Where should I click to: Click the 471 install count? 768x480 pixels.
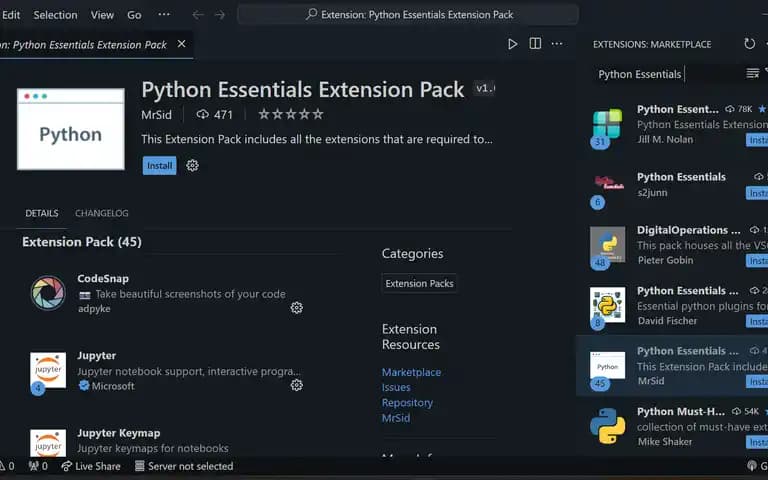click(x=215, y=115)
